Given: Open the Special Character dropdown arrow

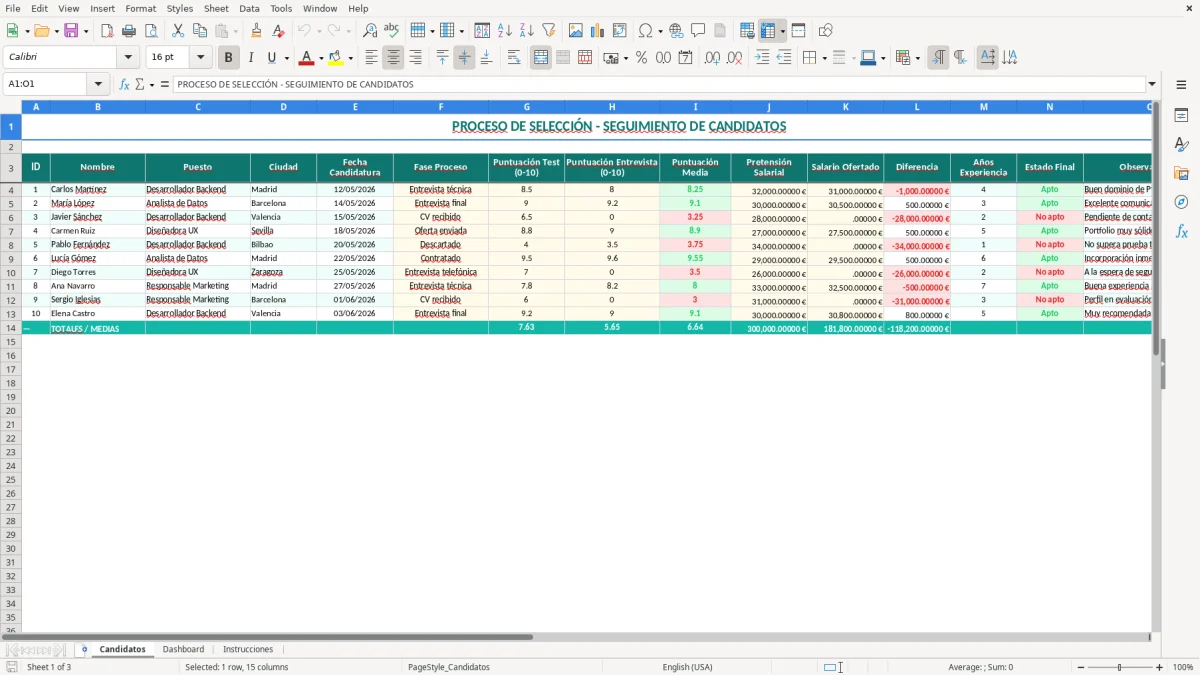Looking at the screenshot, I should pyautogui.click(x=660, y=31).
